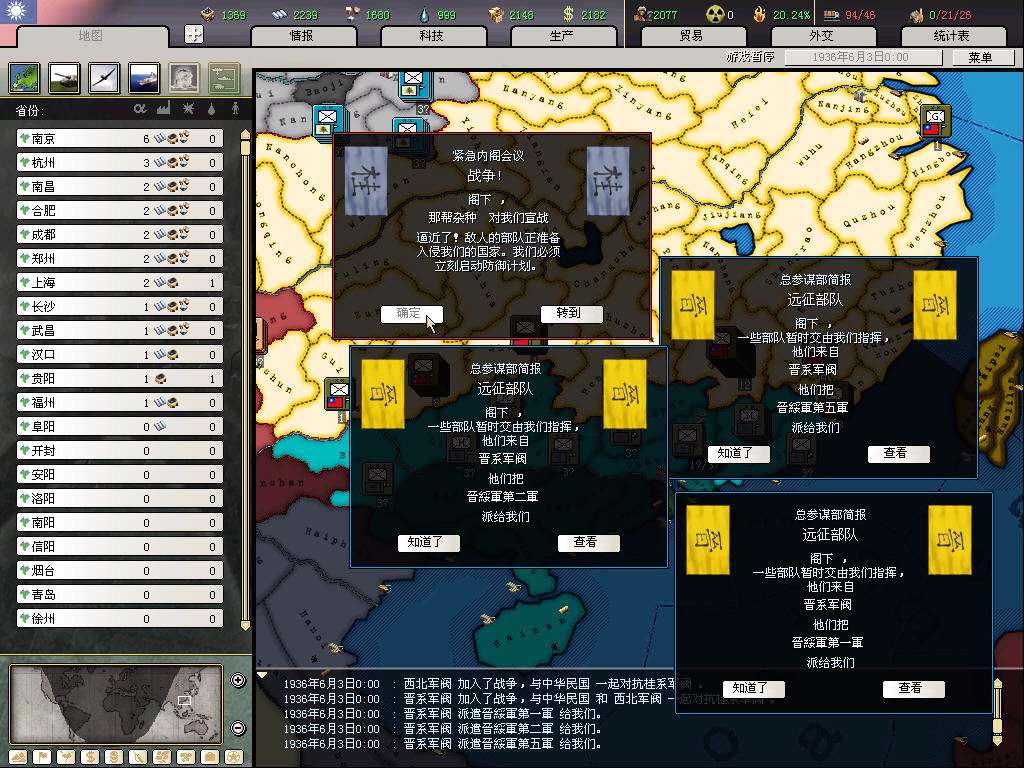Select the political mapmode flag icon
The width and height of the screenshot is (1024, 768).
[x=42, y=758]
